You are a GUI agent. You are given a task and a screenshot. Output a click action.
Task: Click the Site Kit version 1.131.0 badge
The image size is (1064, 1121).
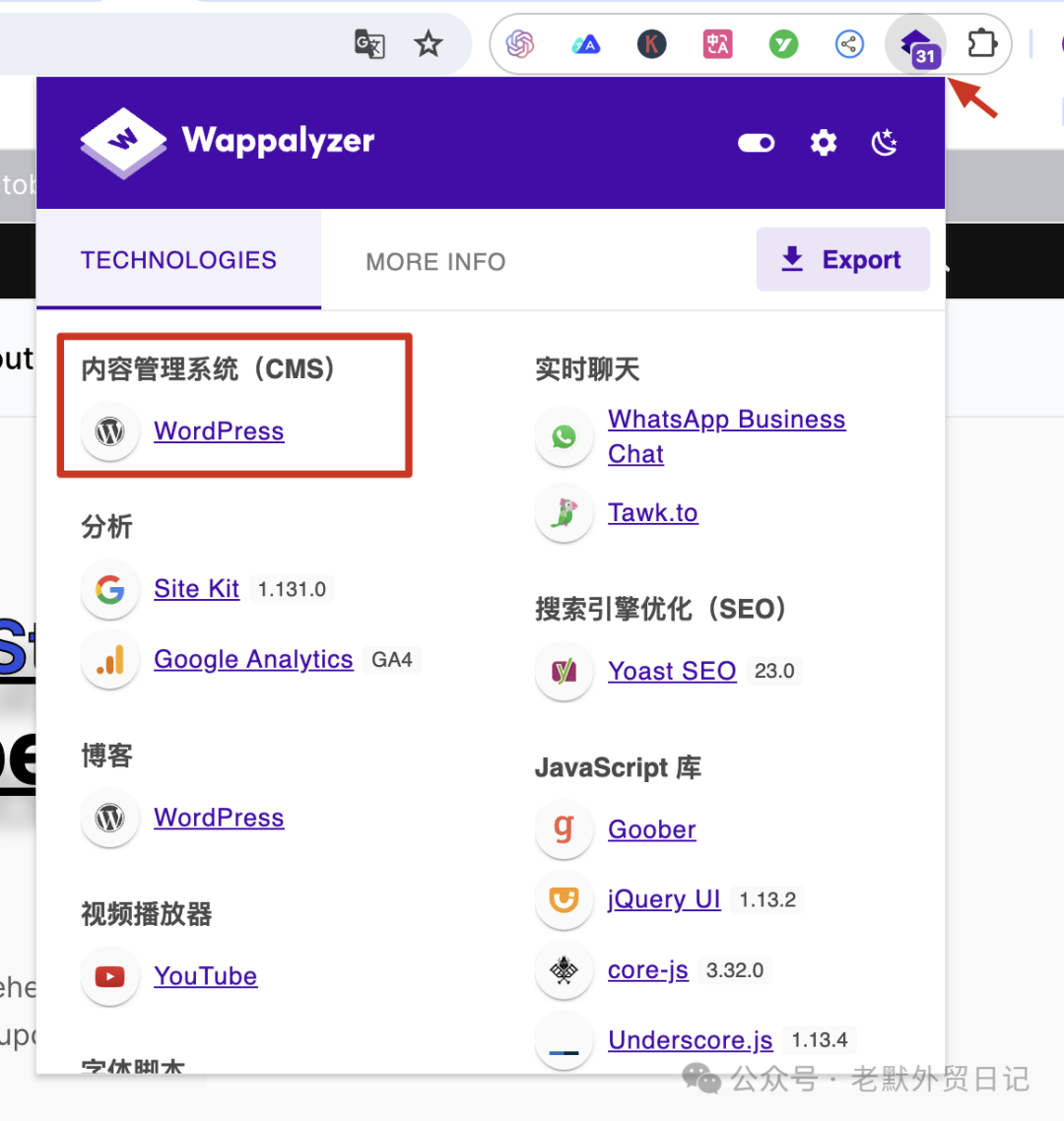click(292, 589)
